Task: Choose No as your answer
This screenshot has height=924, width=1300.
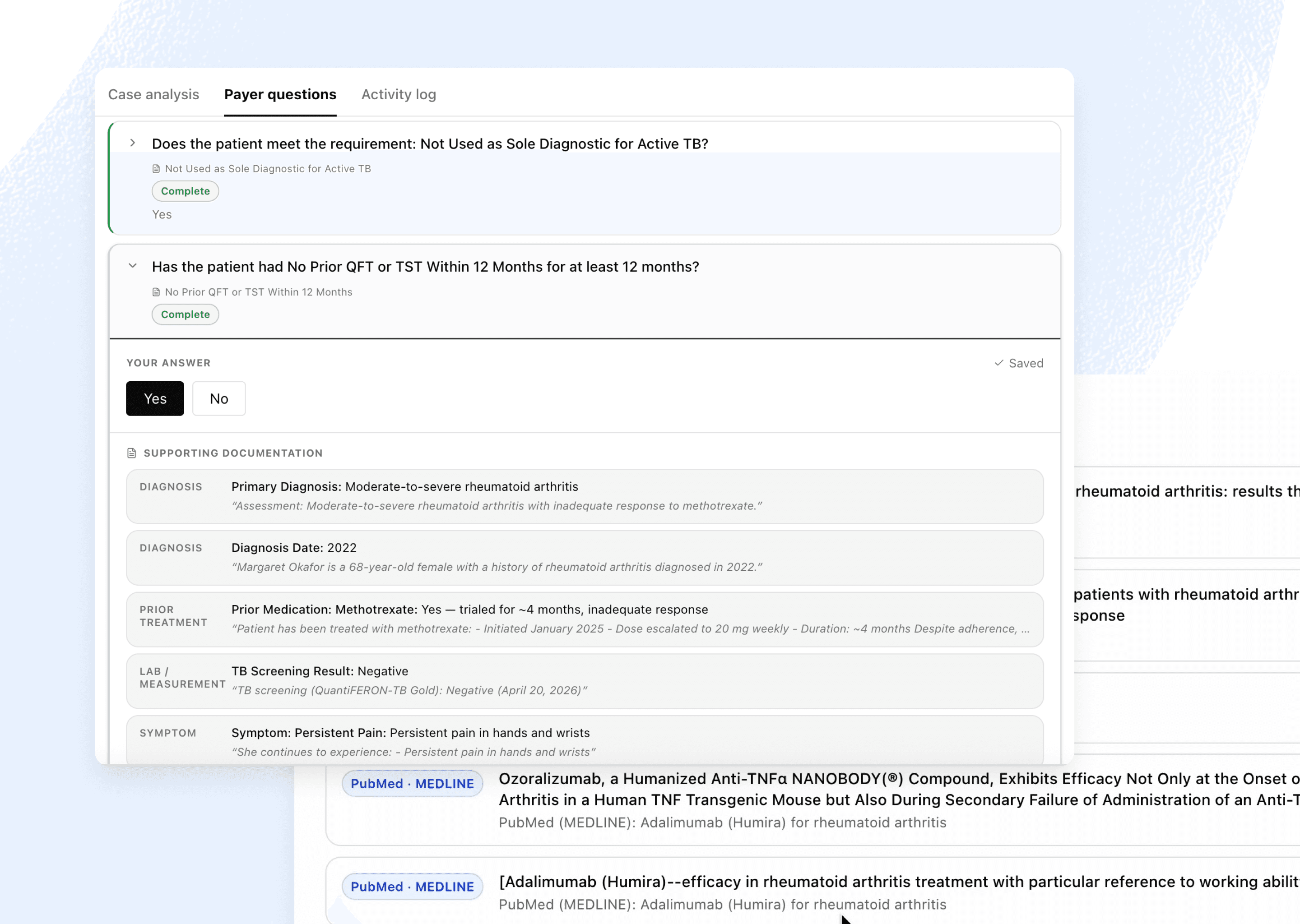Action: 219,398
